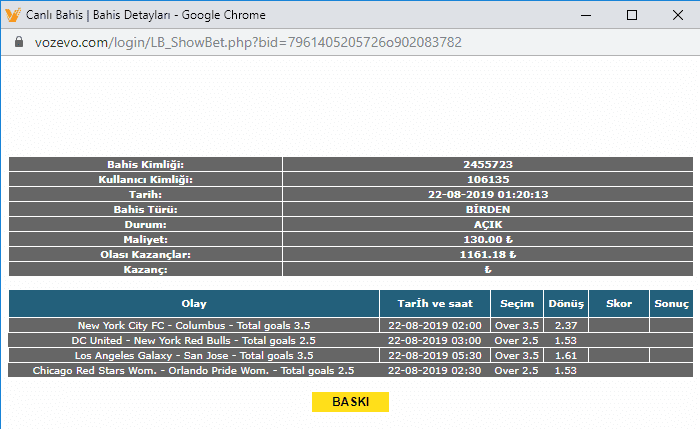Maximize the Chrome popup window
700x429 pixels.
[x=632, y=15]
